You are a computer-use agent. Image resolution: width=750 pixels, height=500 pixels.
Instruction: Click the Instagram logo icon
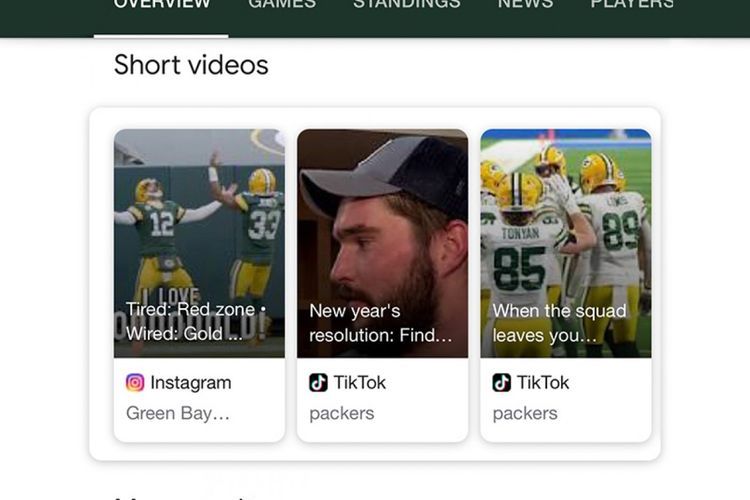135,383
